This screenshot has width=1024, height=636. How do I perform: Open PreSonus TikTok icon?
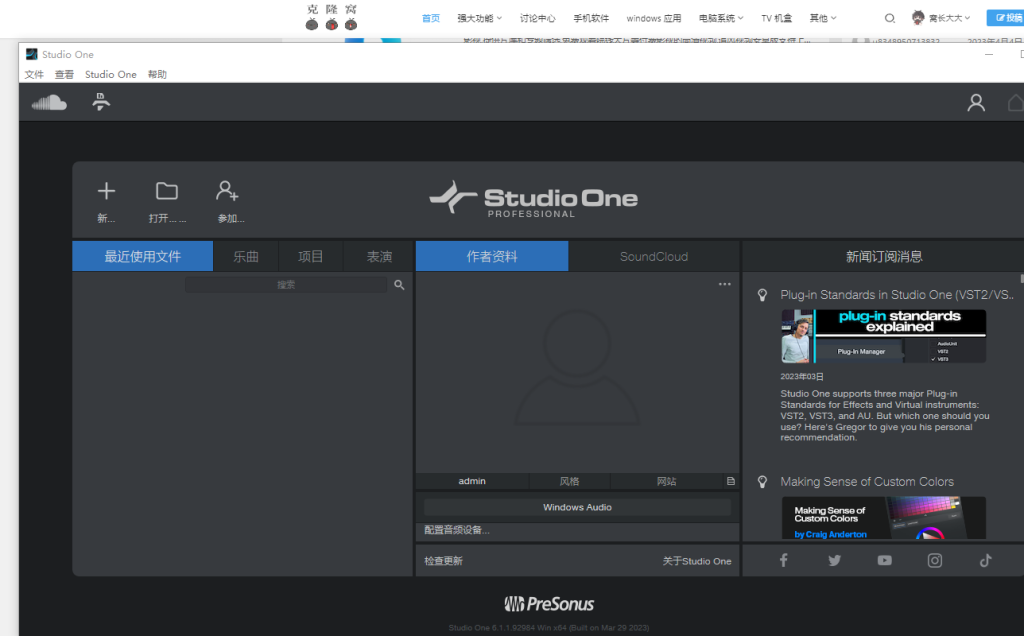pyautogui.click(x=985, y=560)
